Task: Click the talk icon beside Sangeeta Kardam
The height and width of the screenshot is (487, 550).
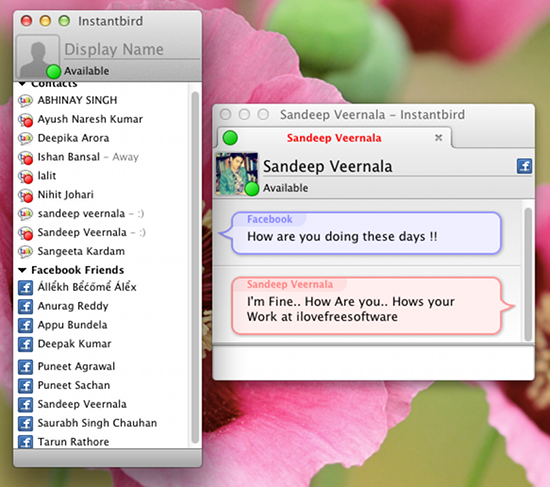Action: [25, 251]
